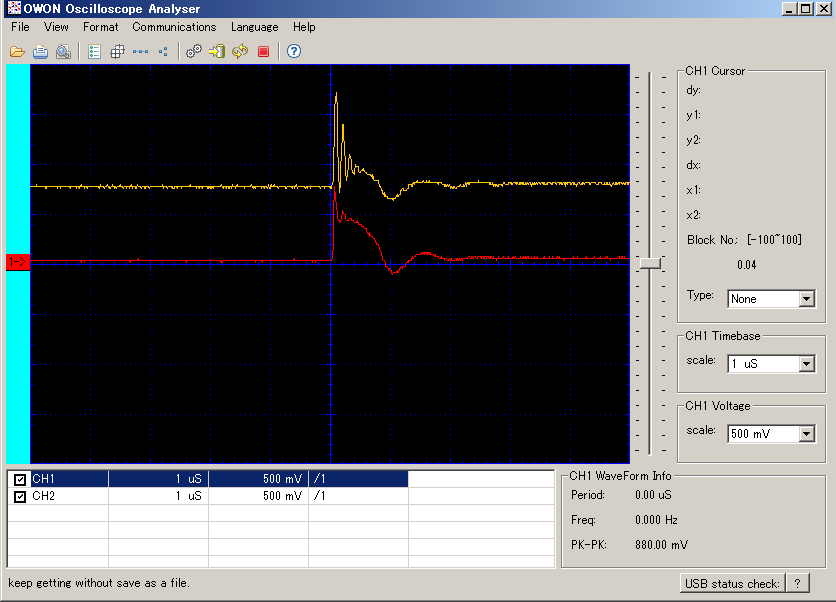Click the green checklist toolbar icon
The image size is (836, 602).
(x=94, y=52)
